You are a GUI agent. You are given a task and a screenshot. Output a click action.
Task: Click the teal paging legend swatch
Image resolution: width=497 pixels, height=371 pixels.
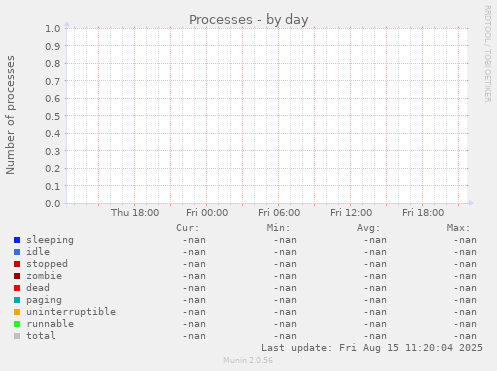click(17, 300)
